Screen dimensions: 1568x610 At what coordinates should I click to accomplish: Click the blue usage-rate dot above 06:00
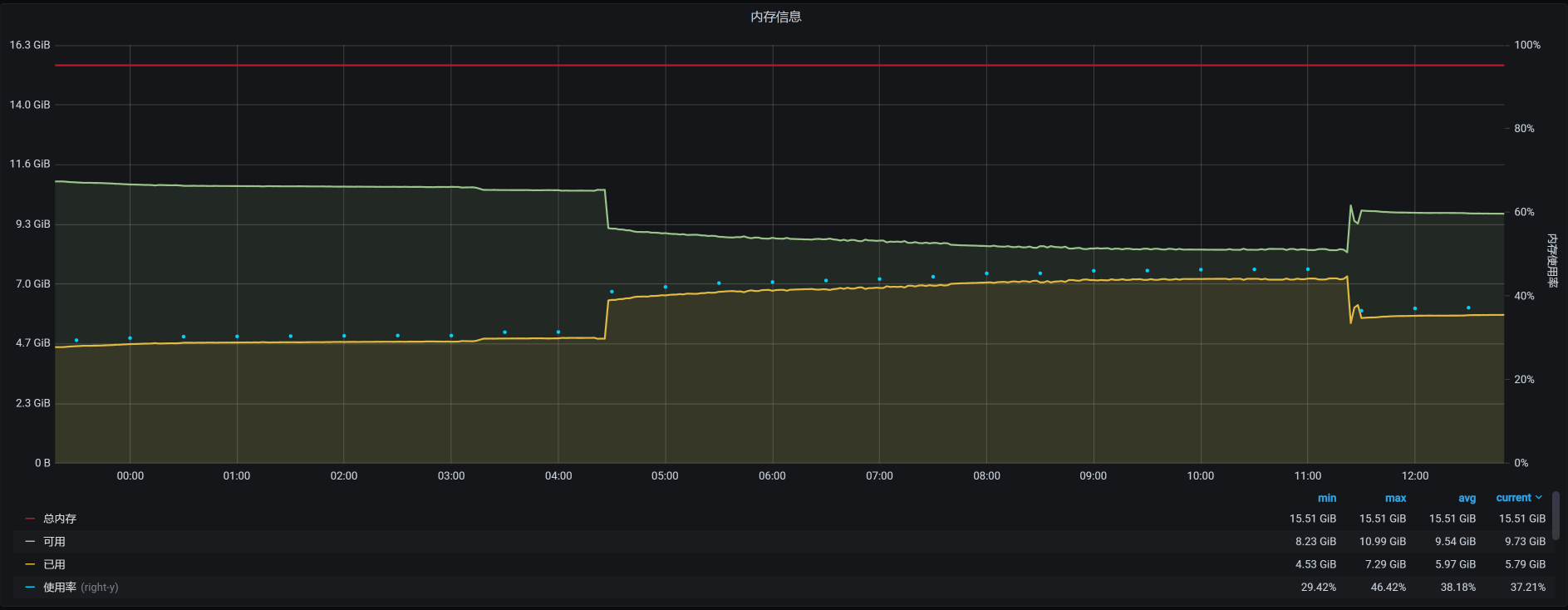(x=773, y=283)
